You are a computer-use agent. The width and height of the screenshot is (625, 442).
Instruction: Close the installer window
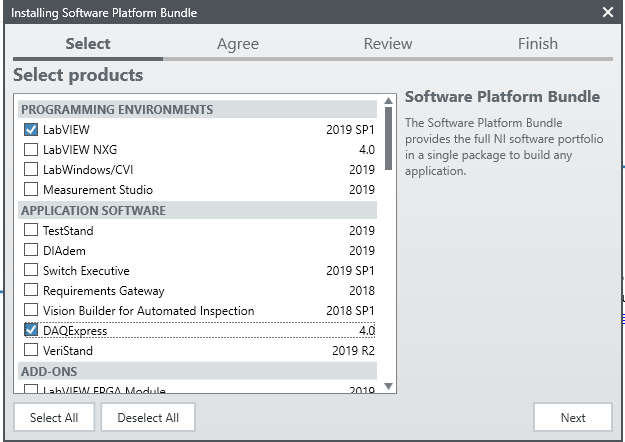pos(608,12)
